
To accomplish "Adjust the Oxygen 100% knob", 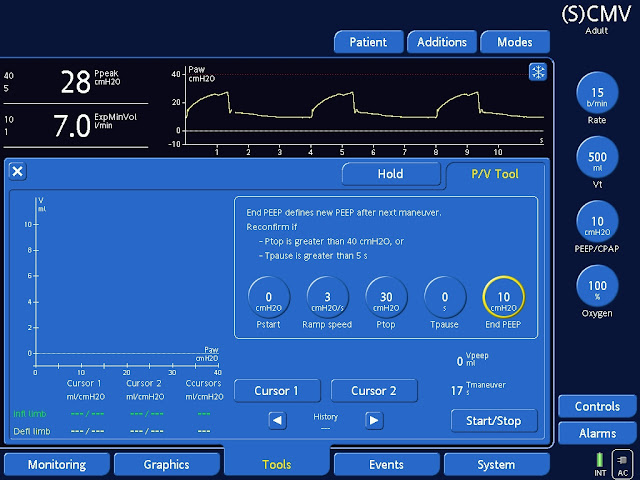I will click(x=597, y=286).
